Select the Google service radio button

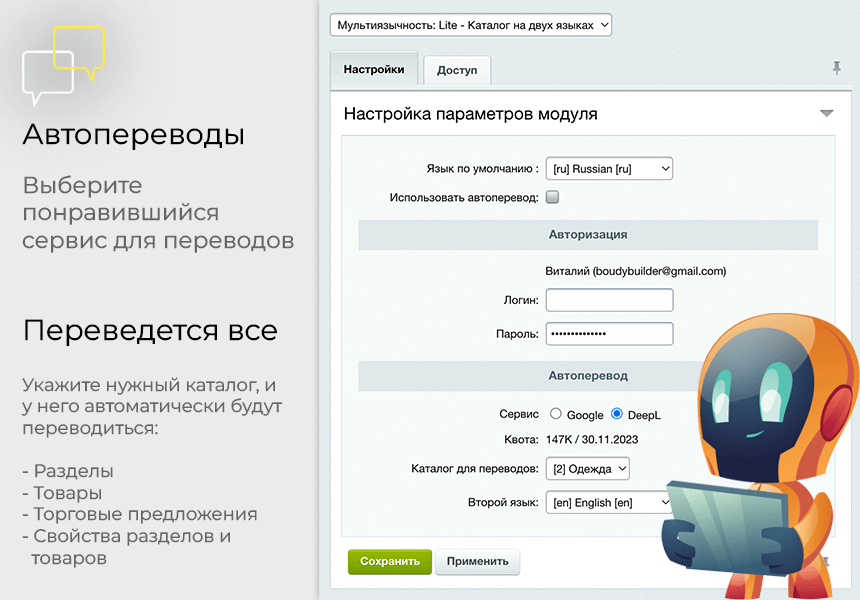point(556,414)
